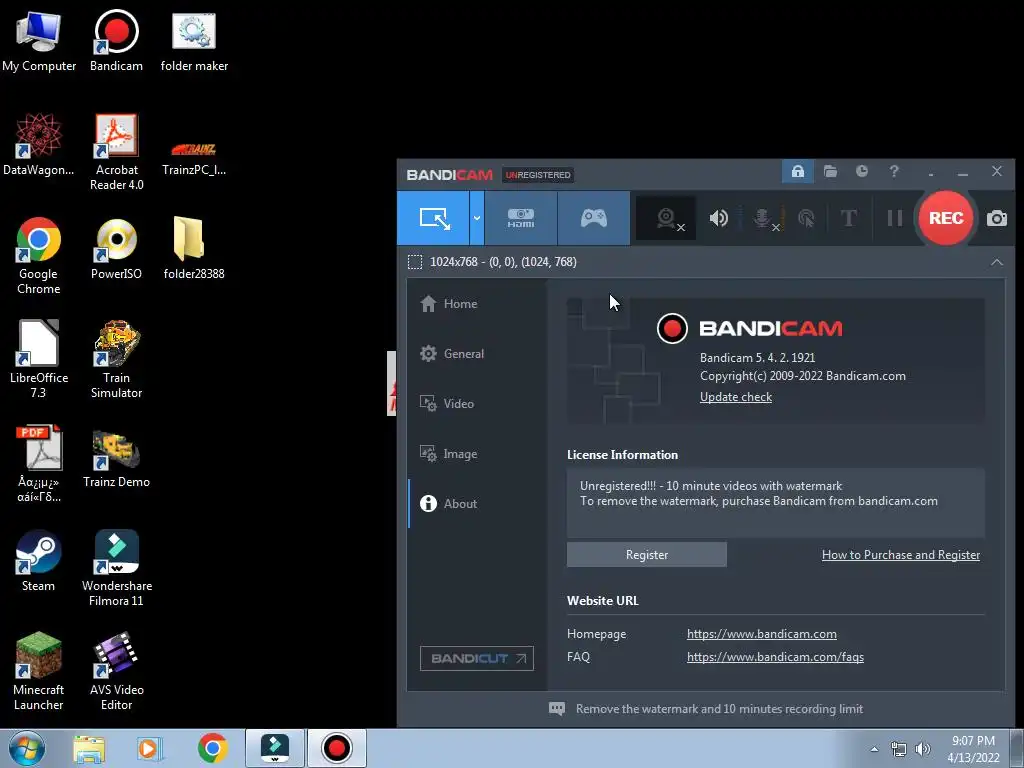
Task: Click Bandicam taskbar button
Action: click(336, 748)
